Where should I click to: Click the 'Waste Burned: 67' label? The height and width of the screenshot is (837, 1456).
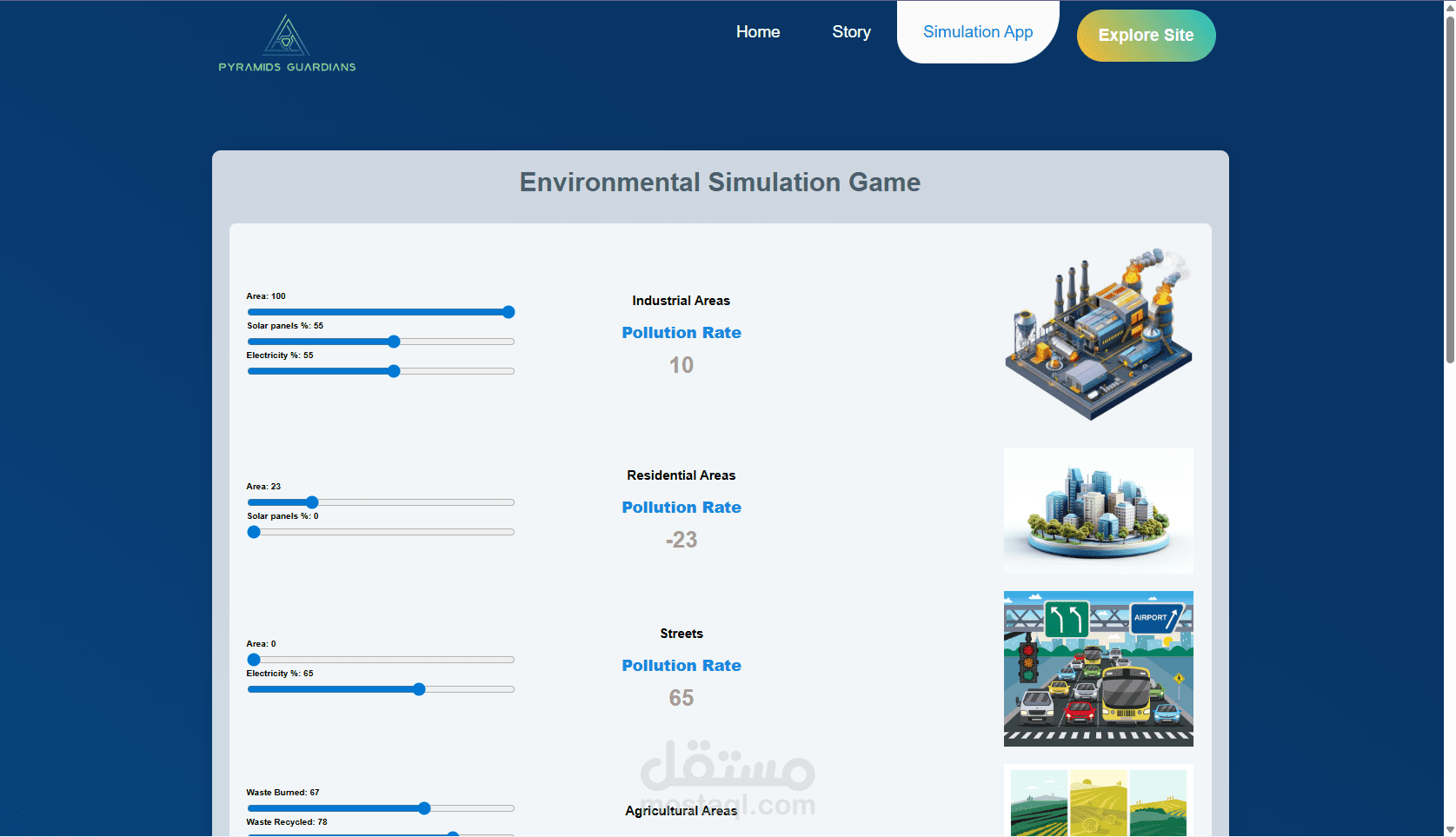[283, 793]
